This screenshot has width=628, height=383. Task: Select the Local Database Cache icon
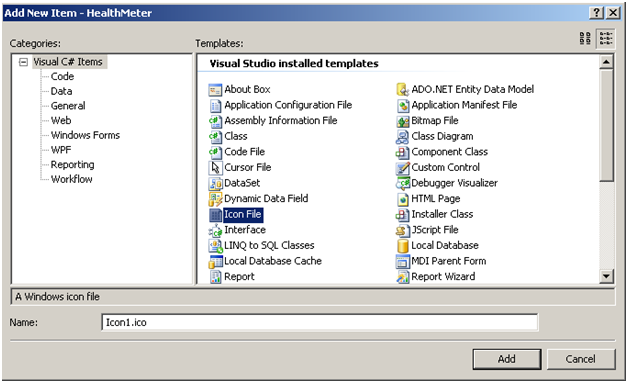(x=215, y=262)
